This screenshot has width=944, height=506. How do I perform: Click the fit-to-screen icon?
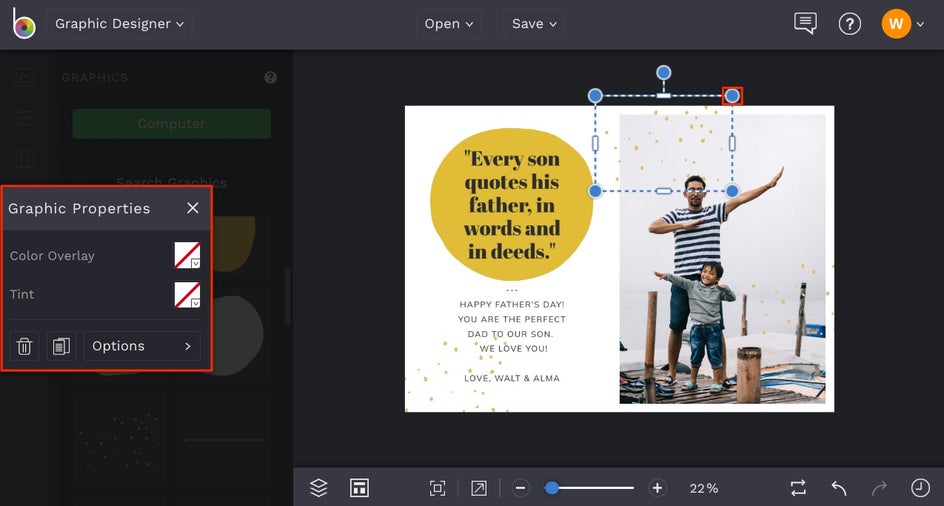pos(437,488)
